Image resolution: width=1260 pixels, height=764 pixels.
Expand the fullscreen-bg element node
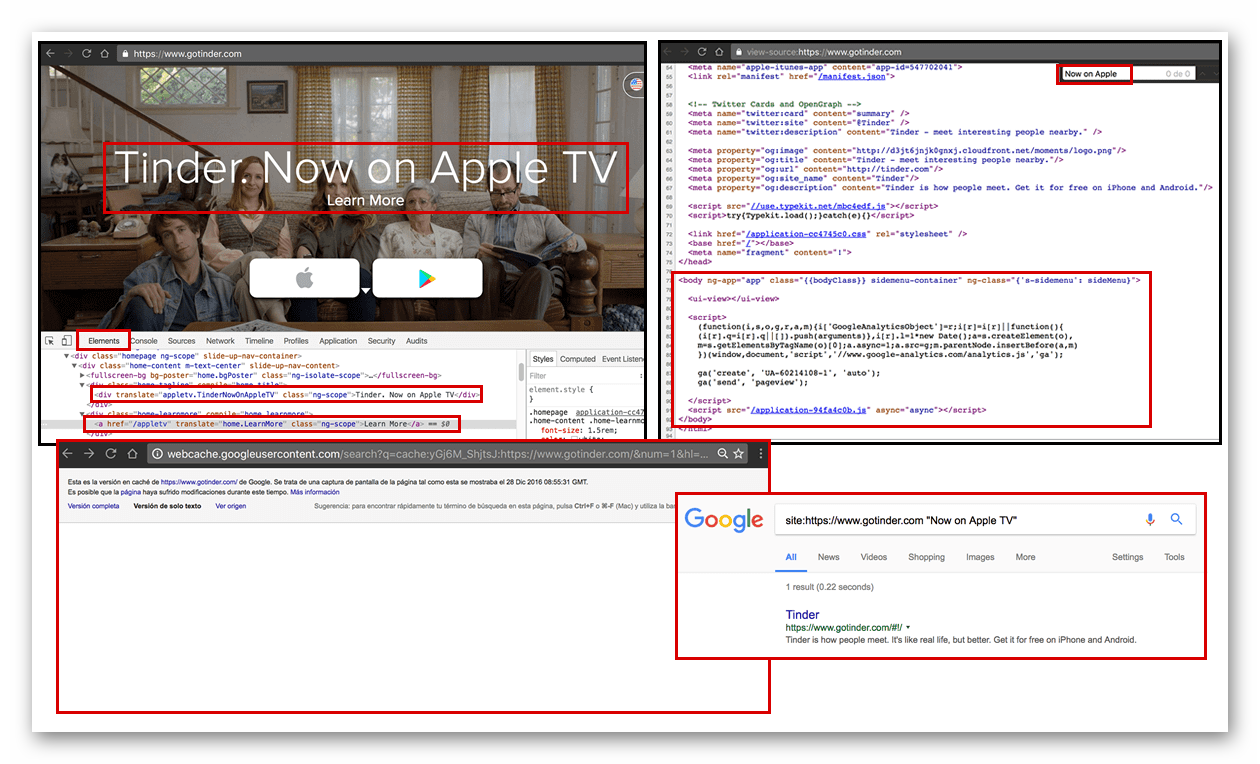coord(81,375)
